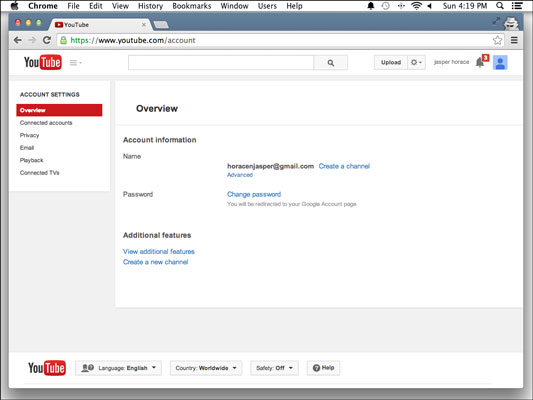
Task: Click the Create a channel link
Action: pos(344,166)
